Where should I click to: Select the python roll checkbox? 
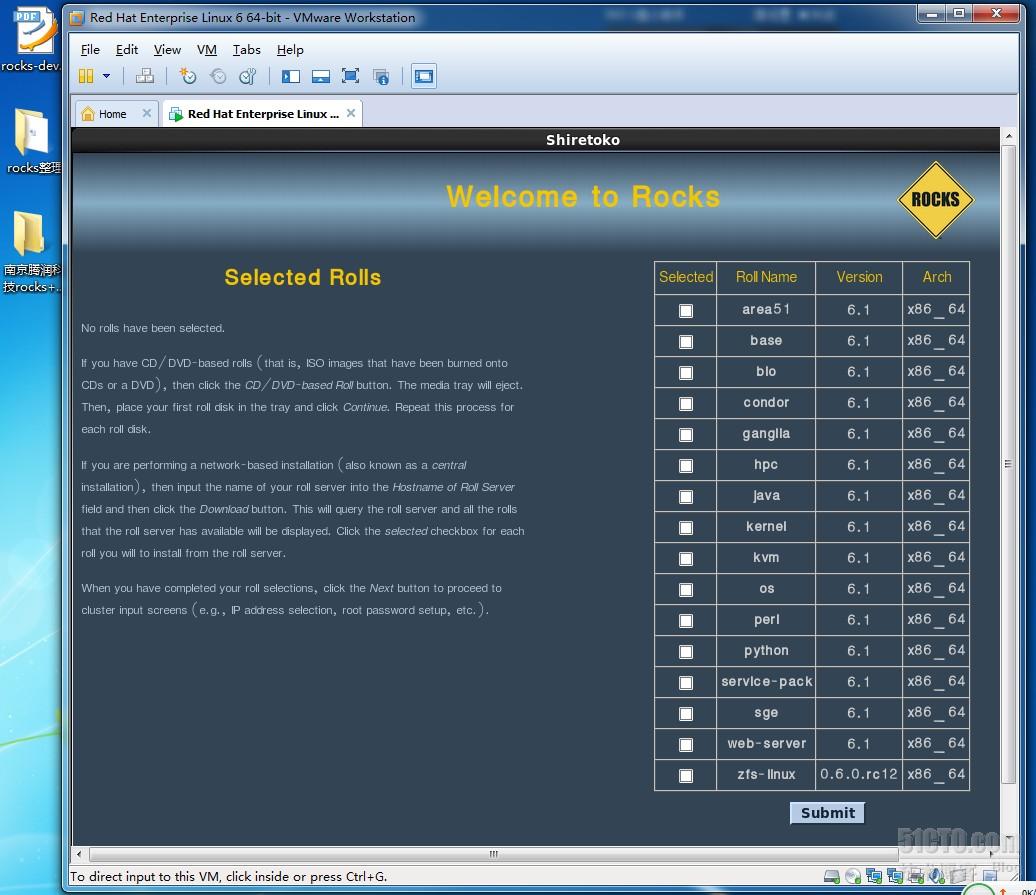(686, 652)
